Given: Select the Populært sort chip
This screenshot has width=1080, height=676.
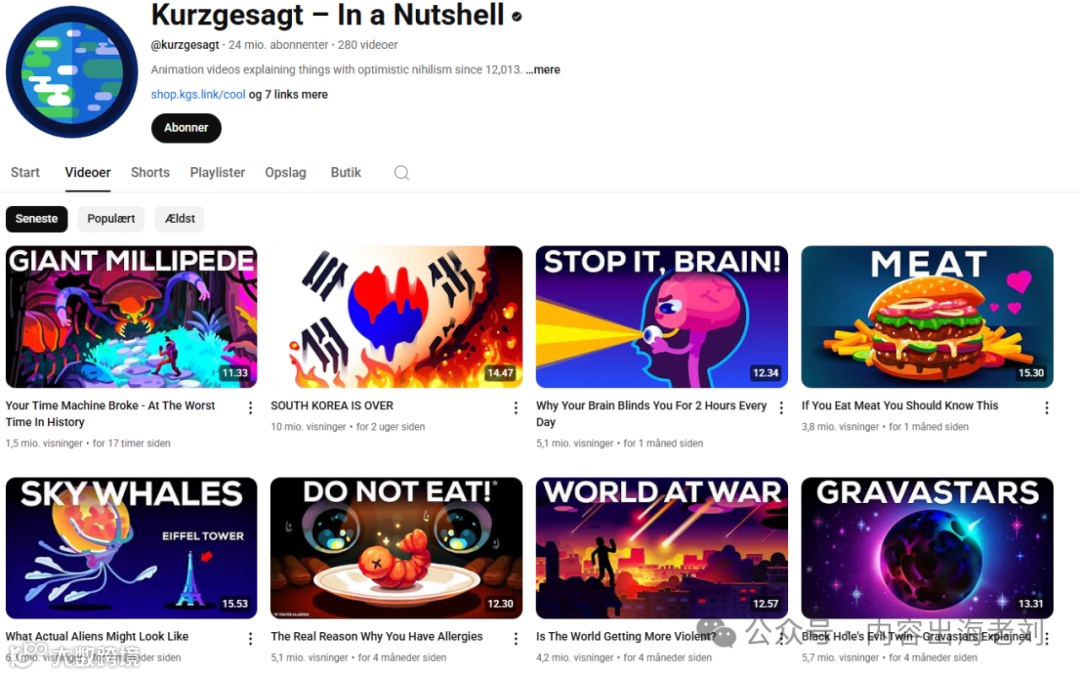Looking at the screenshot, I should [111, 218].
